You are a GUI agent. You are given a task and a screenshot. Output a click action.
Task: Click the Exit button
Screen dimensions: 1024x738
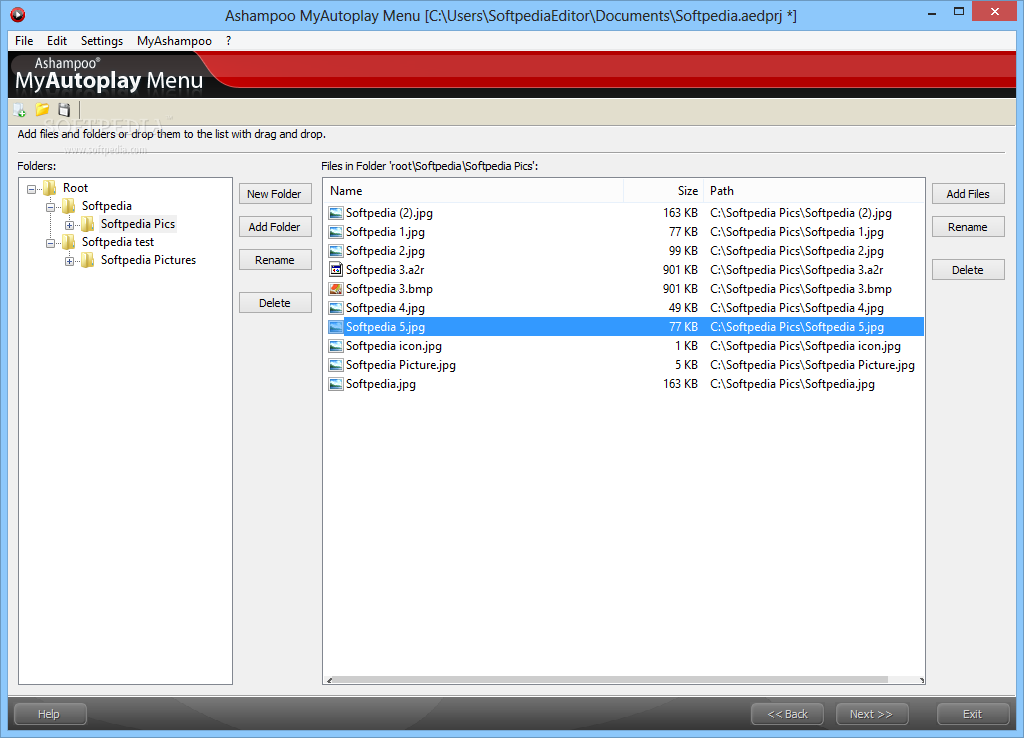973,714
